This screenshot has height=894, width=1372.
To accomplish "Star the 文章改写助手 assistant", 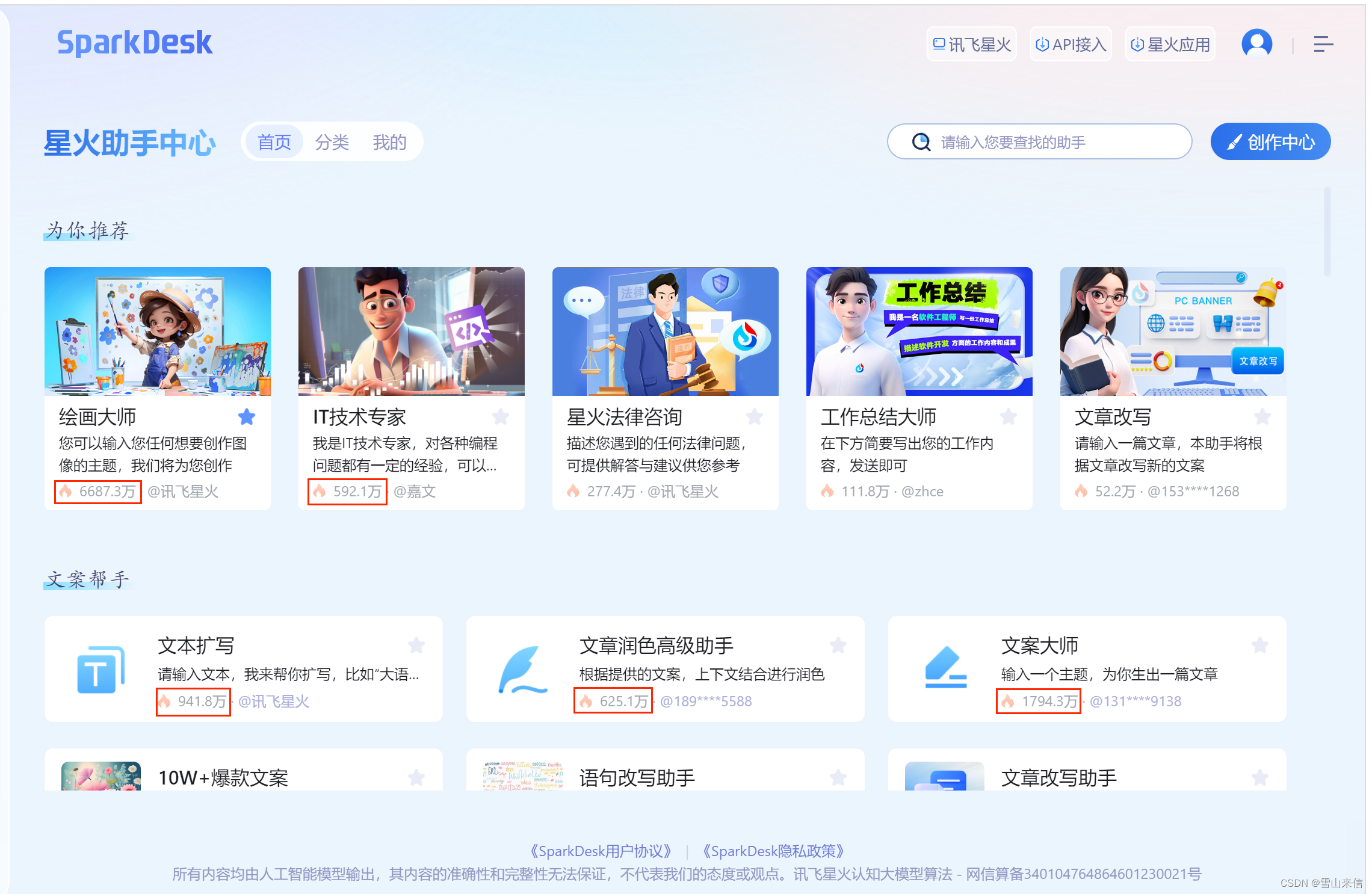I will point(1260,778).
